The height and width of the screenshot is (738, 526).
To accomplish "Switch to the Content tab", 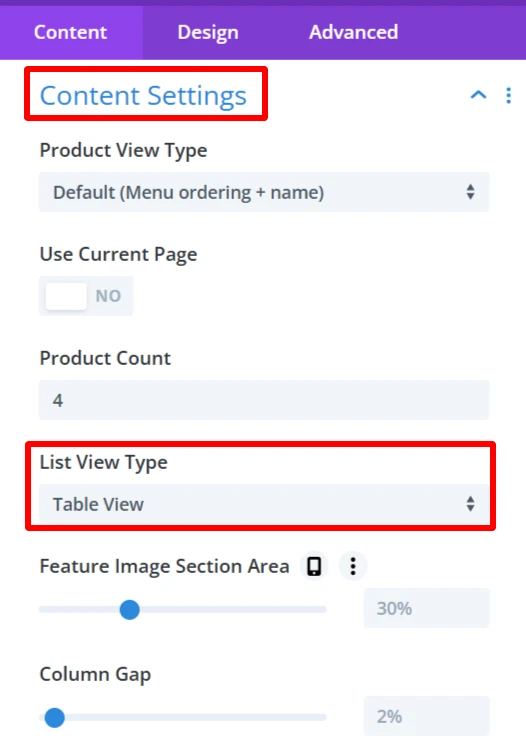I will point(71,32).
